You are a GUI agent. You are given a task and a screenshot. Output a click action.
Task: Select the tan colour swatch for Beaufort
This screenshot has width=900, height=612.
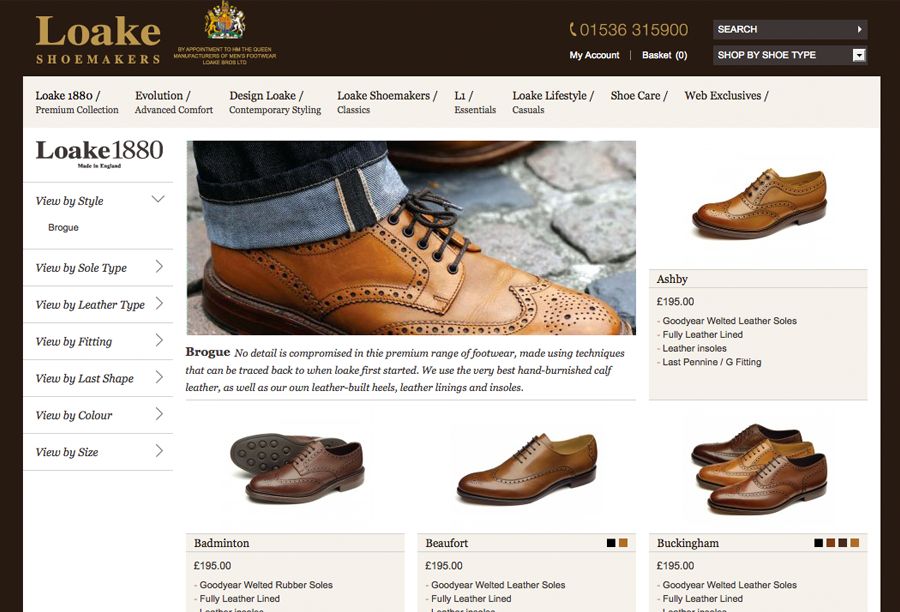[623, 543]
